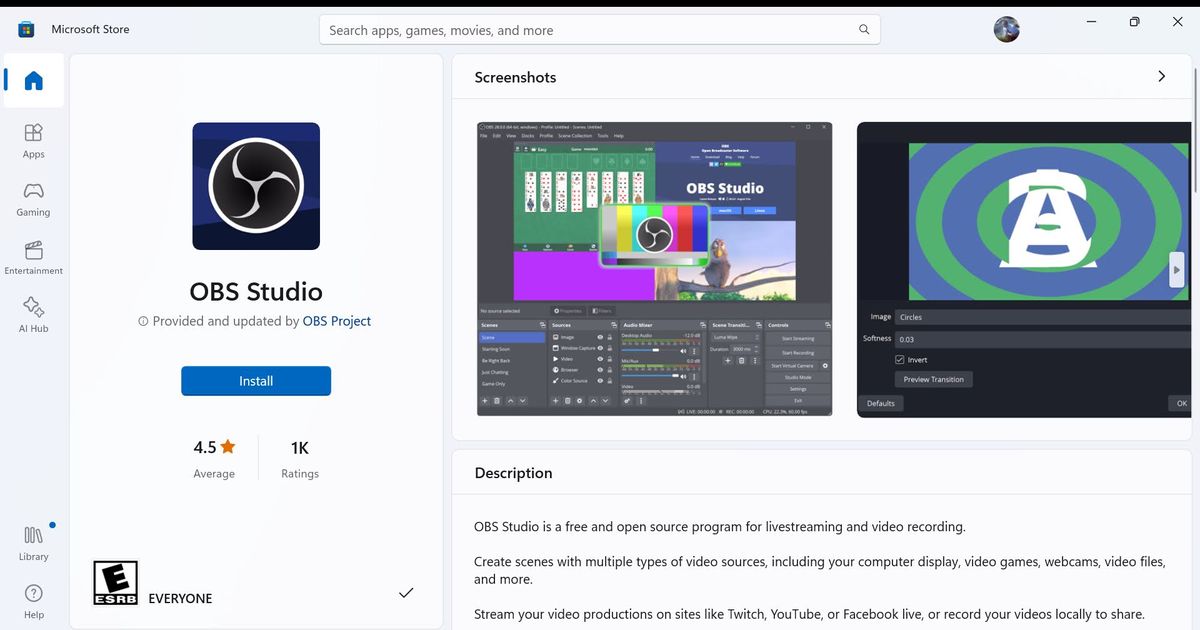
Task: Expand ESRB rating details checkmark
Action: tap(406, 593)
